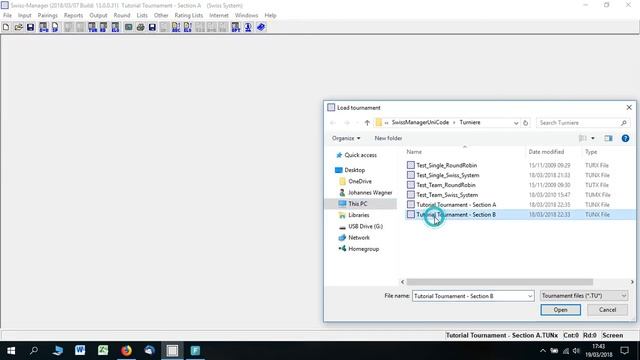This screenshot has width=640, height=360.
Task: Click the open-folder toolbar icon
Action: pyautogui.click(x=18, y=27)
